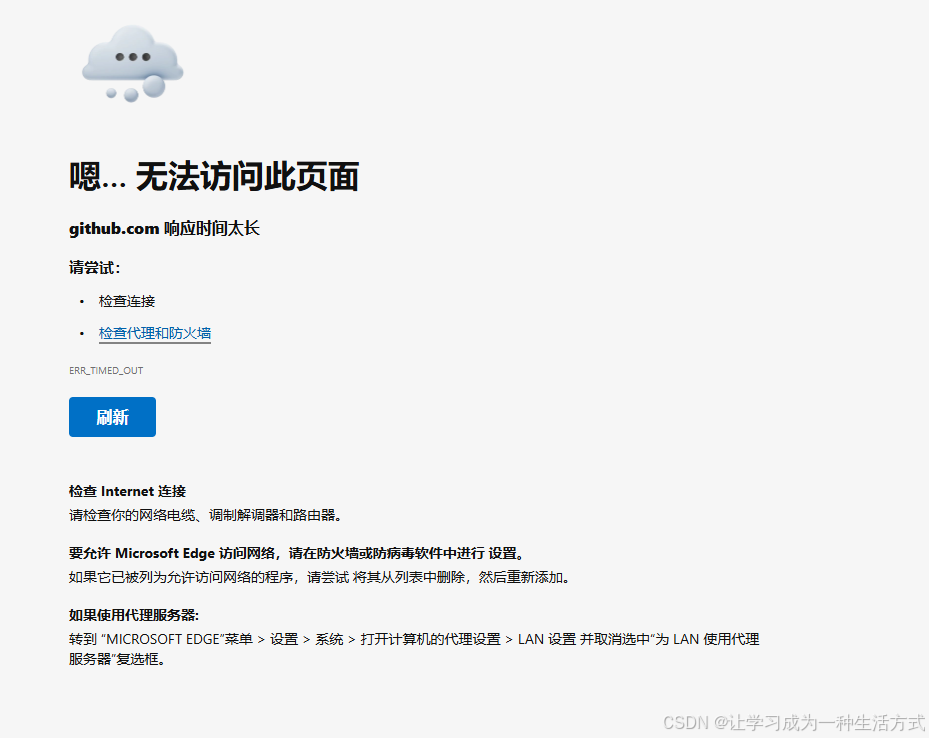The width and height of the screenshot is (929, 738).
Task: Click the 检查 Internet 连接 heading
Action: point(127,491)
